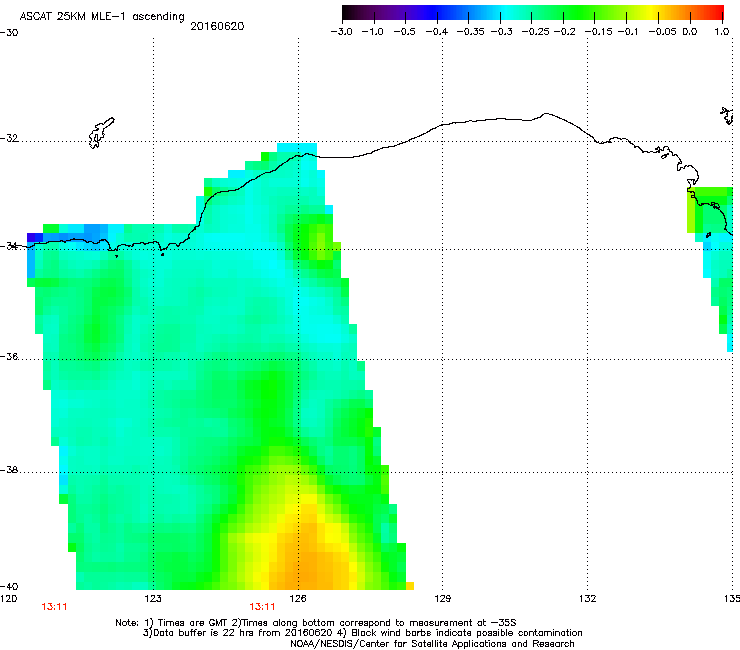
Task: Click the -0.1 color scale label
Action: (627, 32)
